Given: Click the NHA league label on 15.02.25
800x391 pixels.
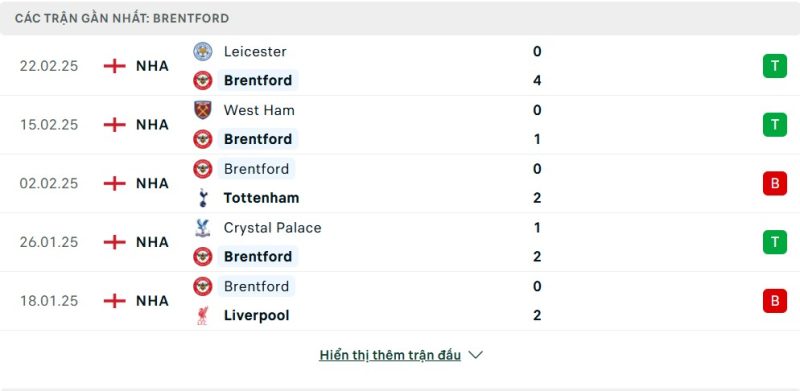Looking at the screenshot, I should (152, 125).
